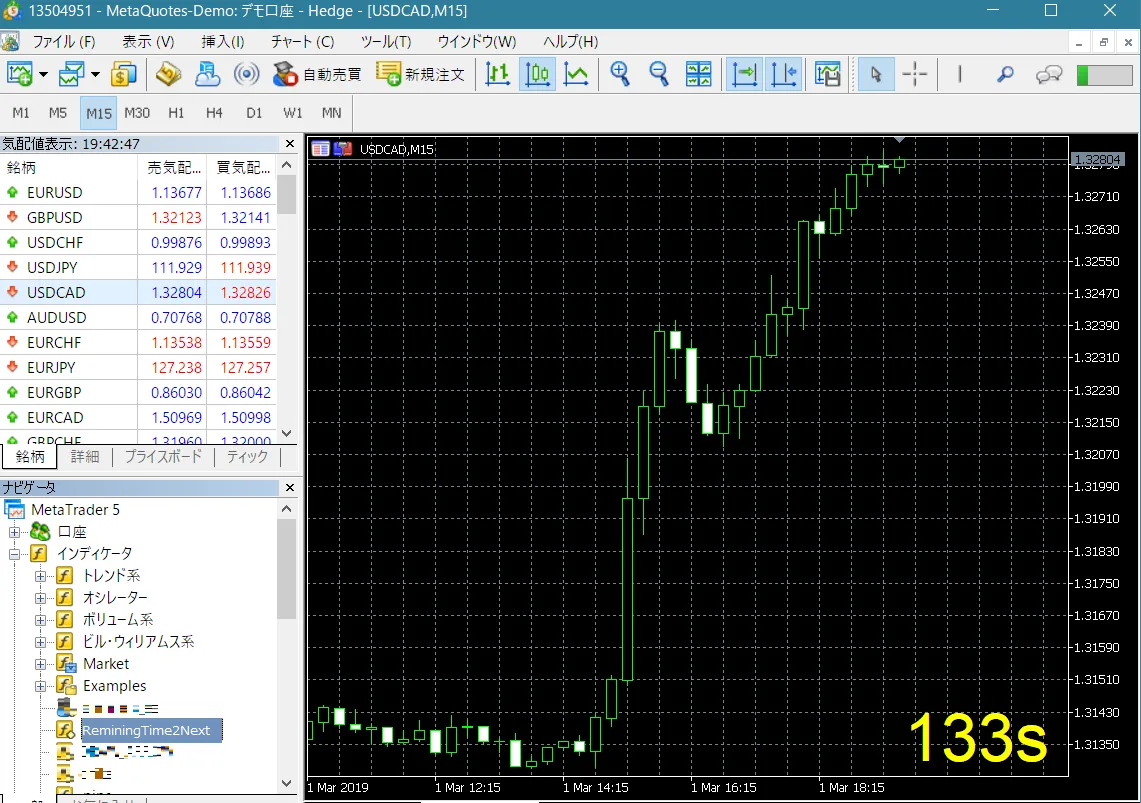
Task: Click the New Chart toolbar icon
Action: pos(19,74)
